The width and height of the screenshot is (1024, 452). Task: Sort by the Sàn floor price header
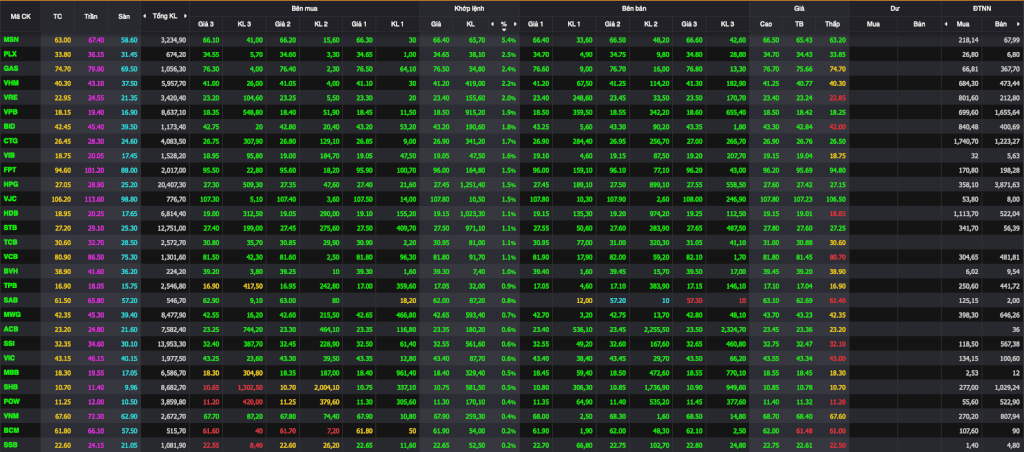click(123, 15)
